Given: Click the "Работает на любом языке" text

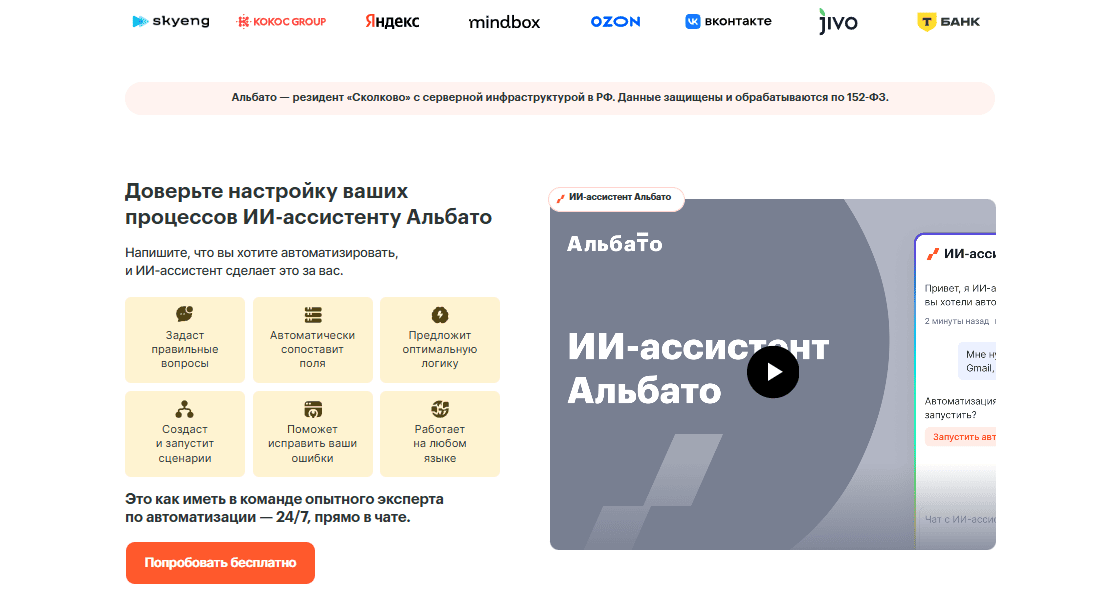Looking at the screenshot, I should pos(440,444).
